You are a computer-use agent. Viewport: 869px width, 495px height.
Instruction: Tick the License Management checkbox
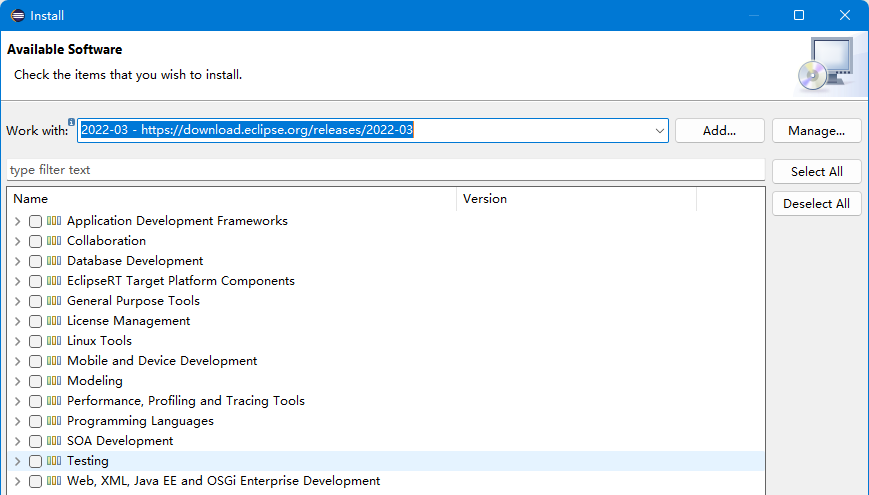click(35, 321)
